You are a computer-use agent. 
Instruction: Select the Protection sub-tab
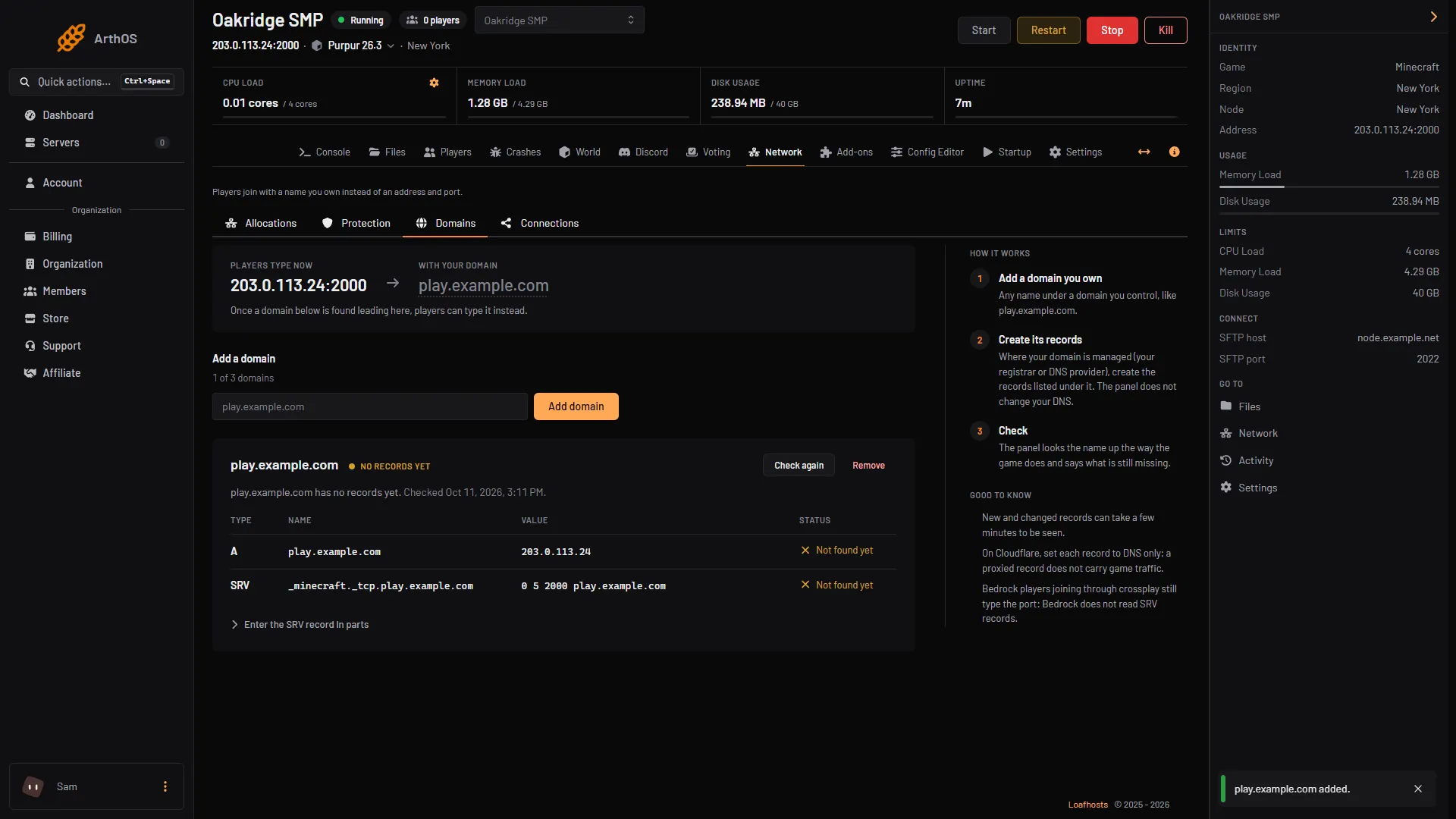(356, 223)
